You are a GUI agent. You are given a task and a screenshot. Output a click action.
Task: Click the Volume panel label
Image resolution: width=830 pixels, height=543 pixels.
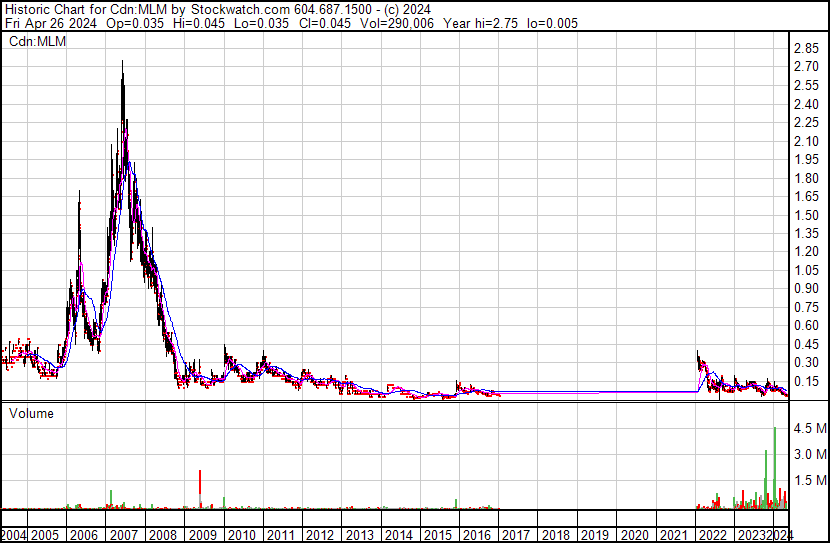click(x=31, y=413)
